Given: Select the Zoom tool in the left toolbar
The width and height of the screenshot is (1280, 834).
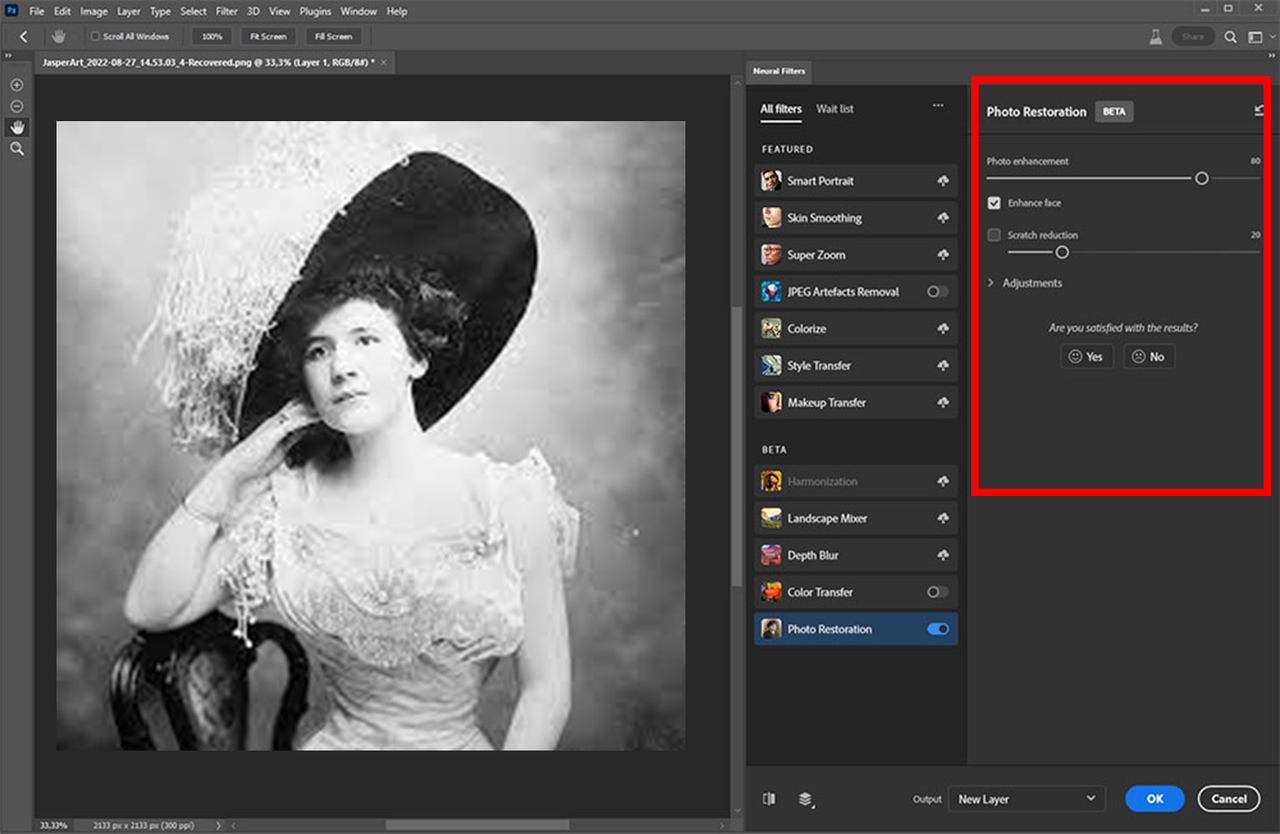Looking at the screenshot, I should tap(16, 148).
